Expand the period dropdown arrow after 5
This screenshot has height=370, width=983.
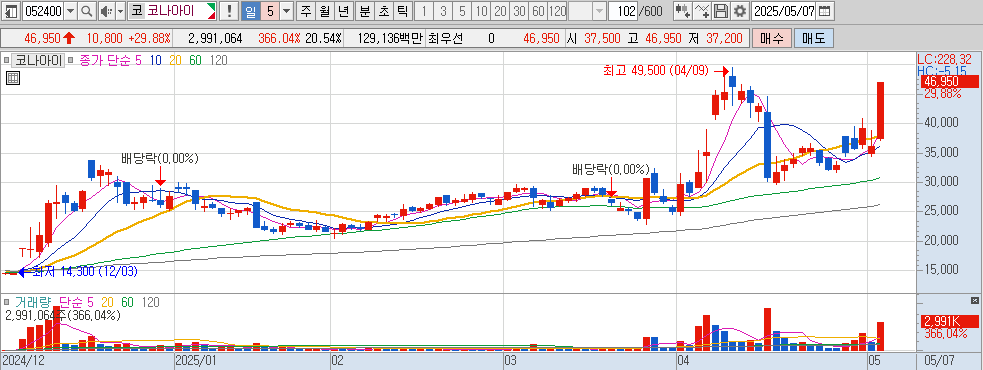(x=286, y=11)
